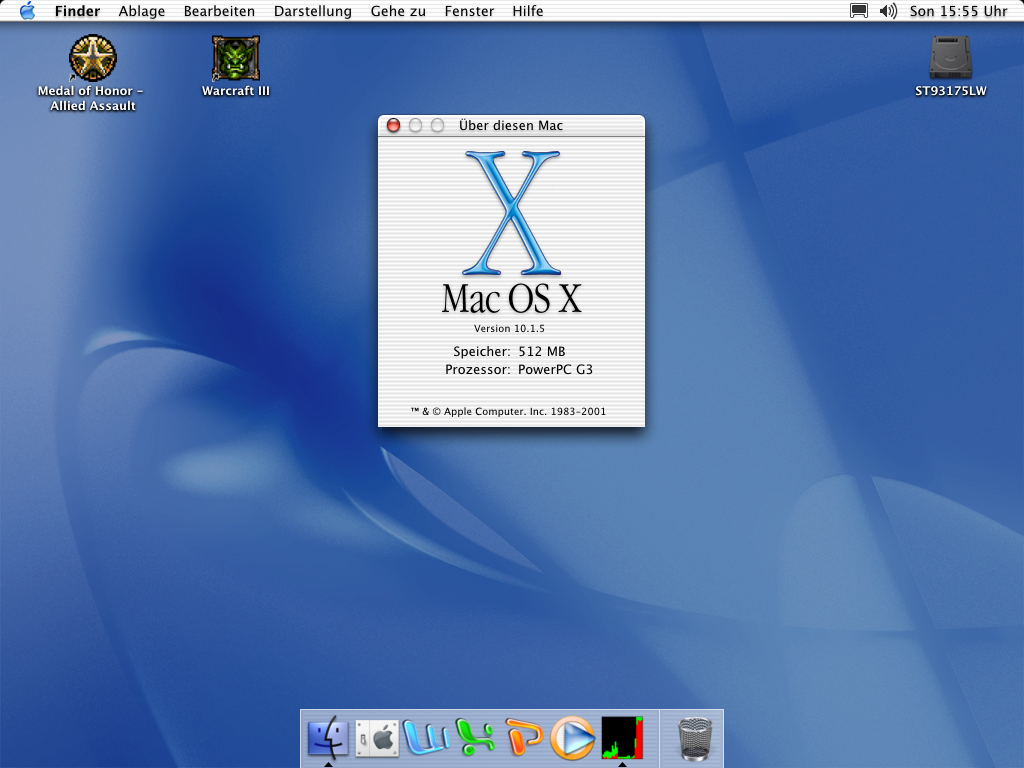Image resolution: width=1024 pixels, height=768 pixels.
Task: Launch Microsoft Word from the Dock
Action: click(426, 737)
